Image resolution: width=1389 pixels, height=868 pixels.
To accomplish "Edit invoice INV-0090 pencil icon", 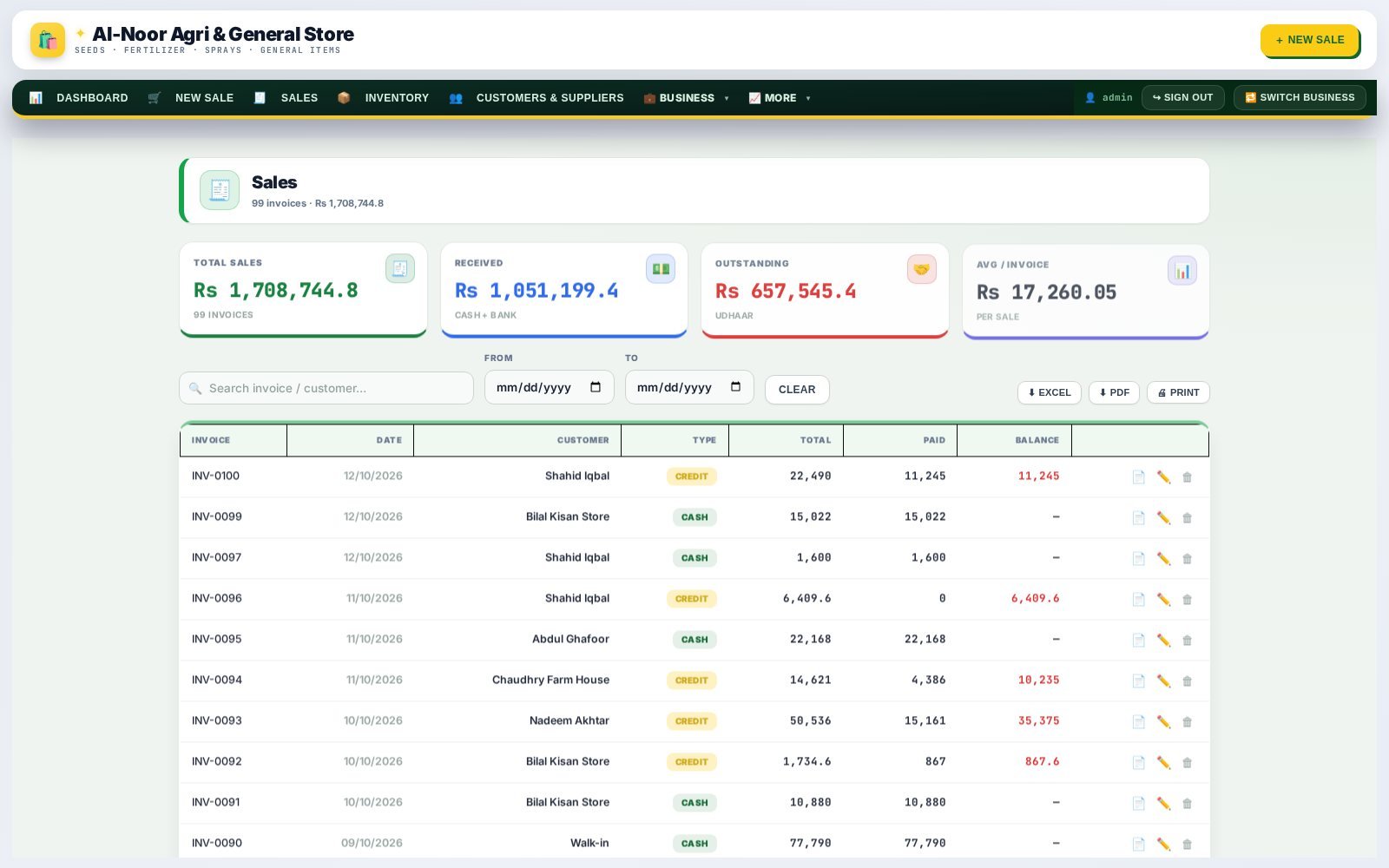I will pos(1163,844).
